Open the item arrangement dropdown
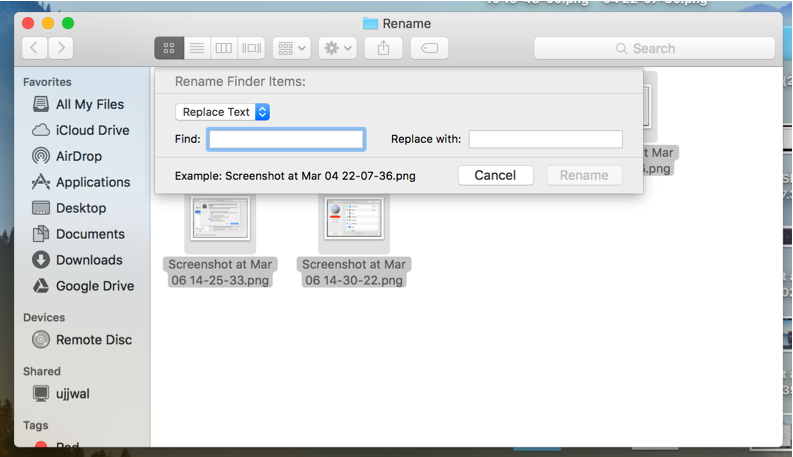The height and width of the screenshot is (457, 793). click(x=292, y=48)
